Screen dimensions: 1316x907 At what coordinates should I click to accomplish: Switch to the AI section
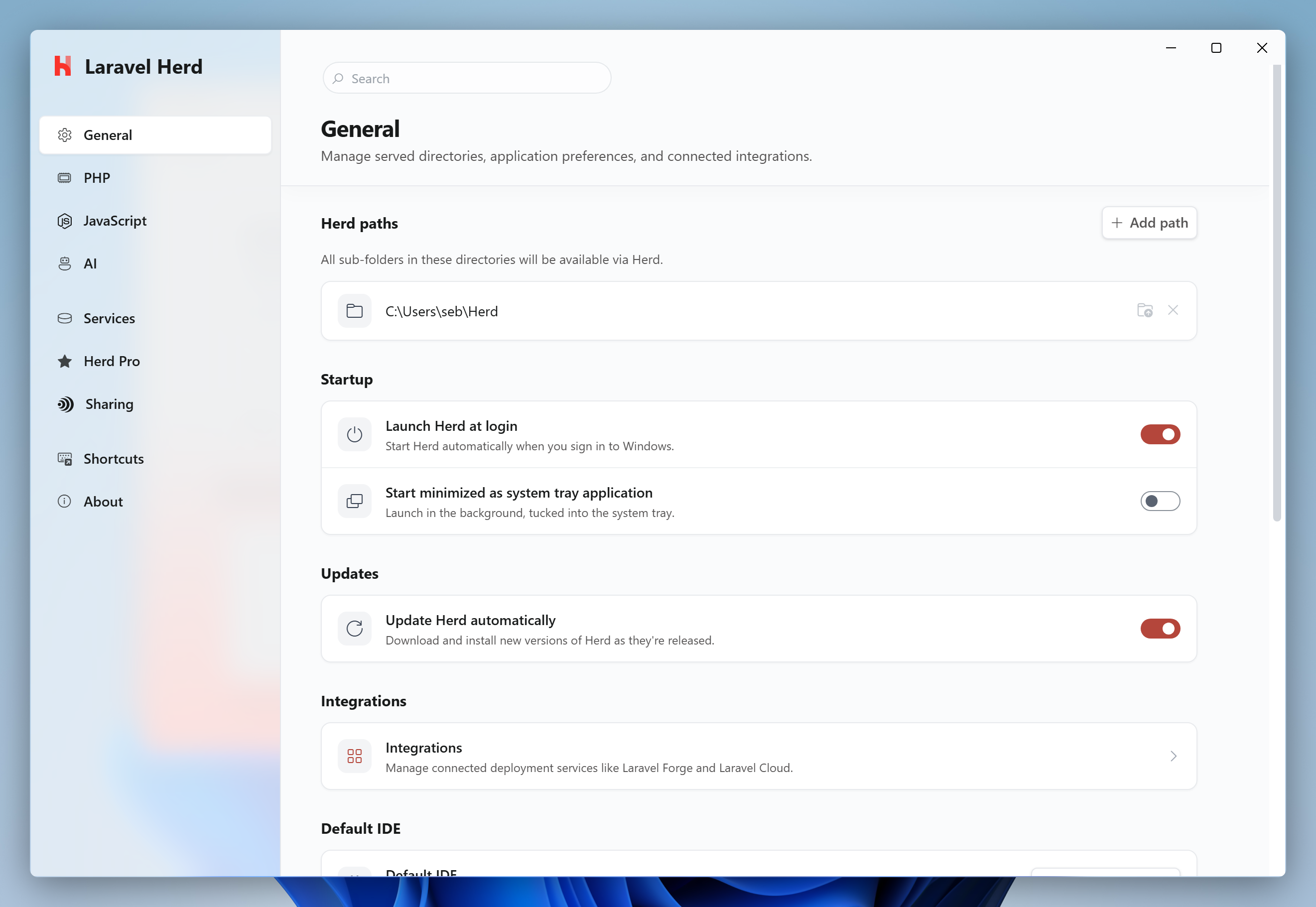(x=155, y=263)
